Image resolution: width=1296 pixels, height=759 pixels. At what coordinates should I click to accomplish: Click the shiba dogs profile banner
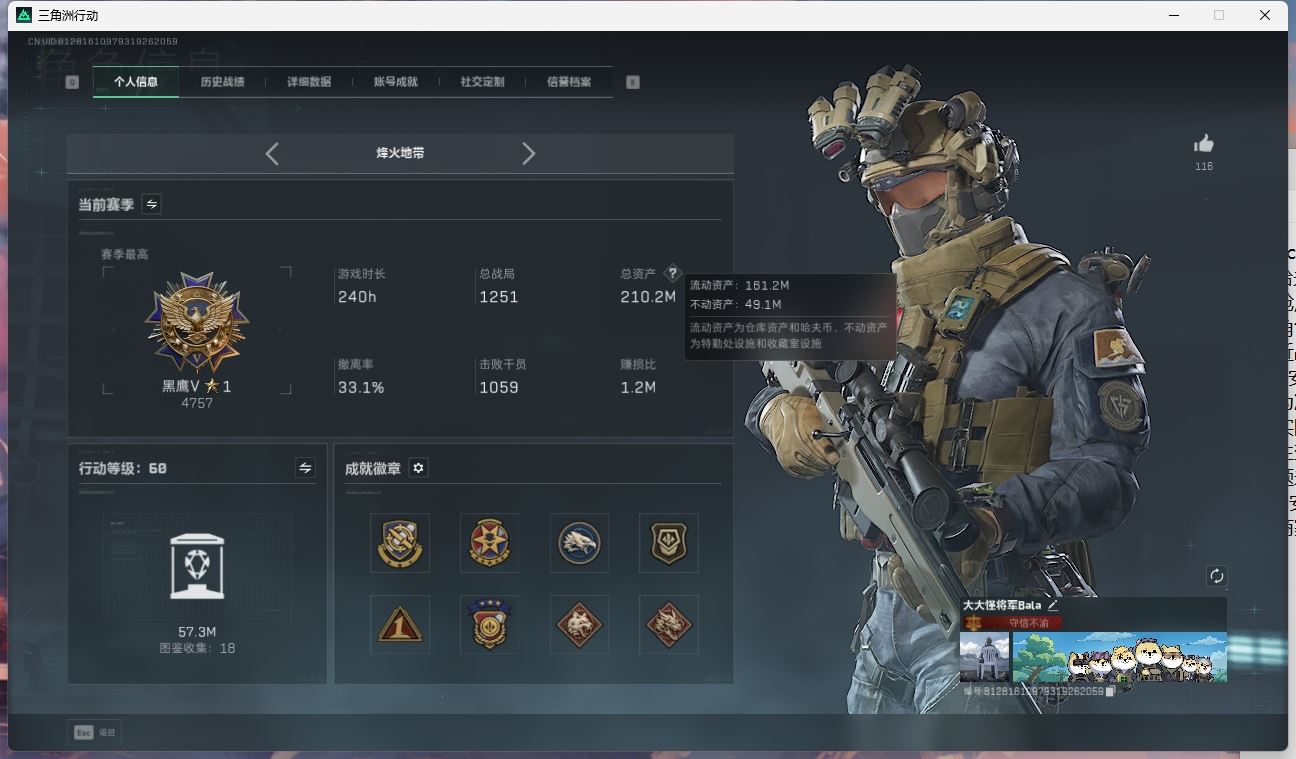1119,657
